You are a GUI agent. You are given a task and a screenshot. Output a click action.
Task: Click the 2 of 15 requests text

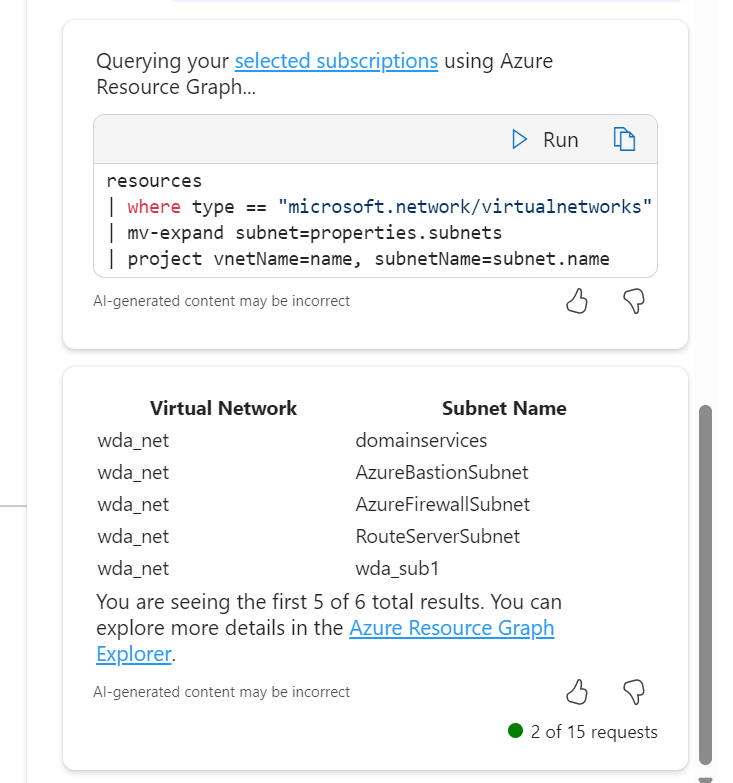pos(594,732)
